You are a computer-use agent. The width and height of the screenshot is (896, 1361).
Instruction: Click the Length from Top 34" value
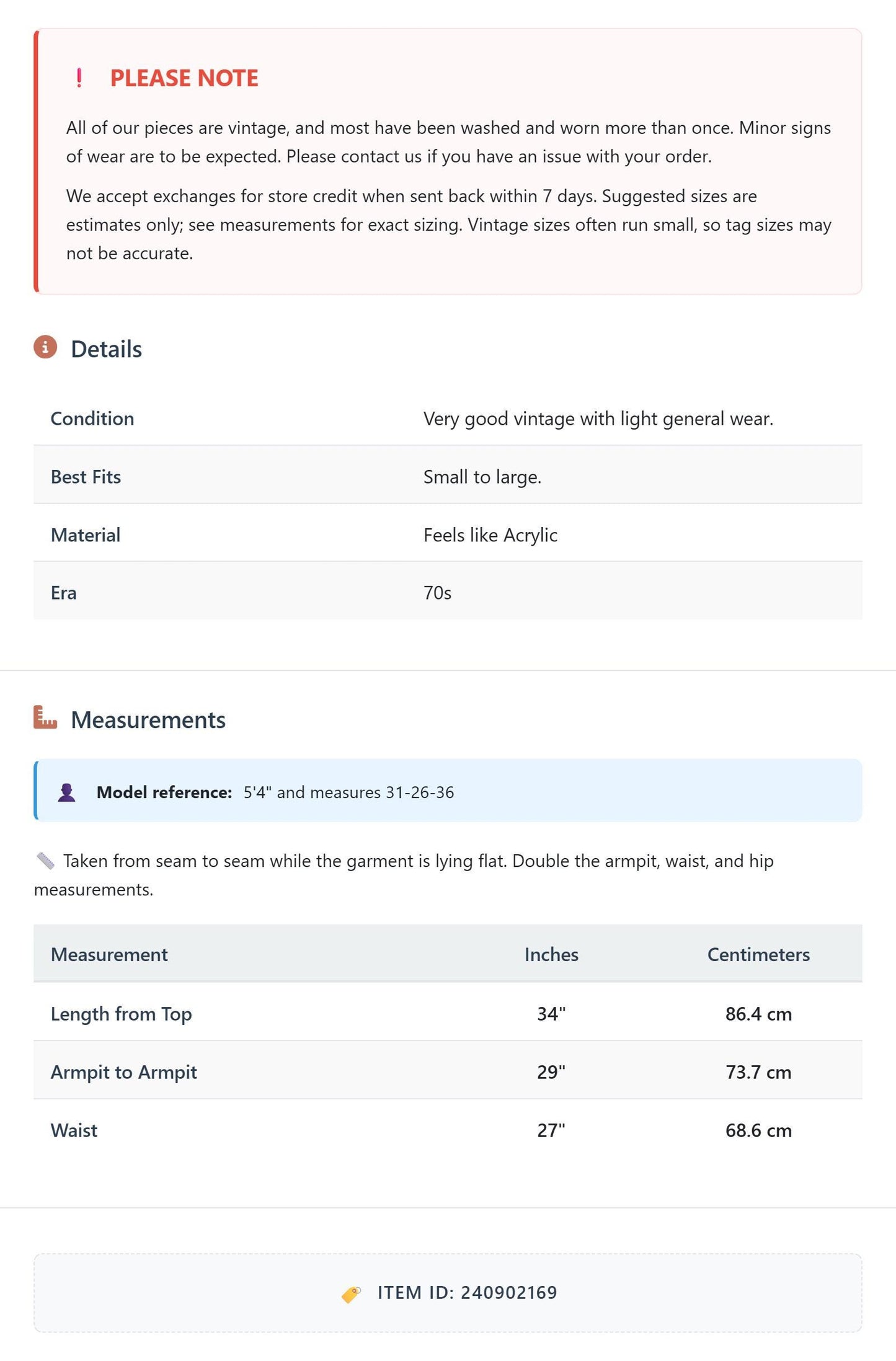(x=551, y=1014)
